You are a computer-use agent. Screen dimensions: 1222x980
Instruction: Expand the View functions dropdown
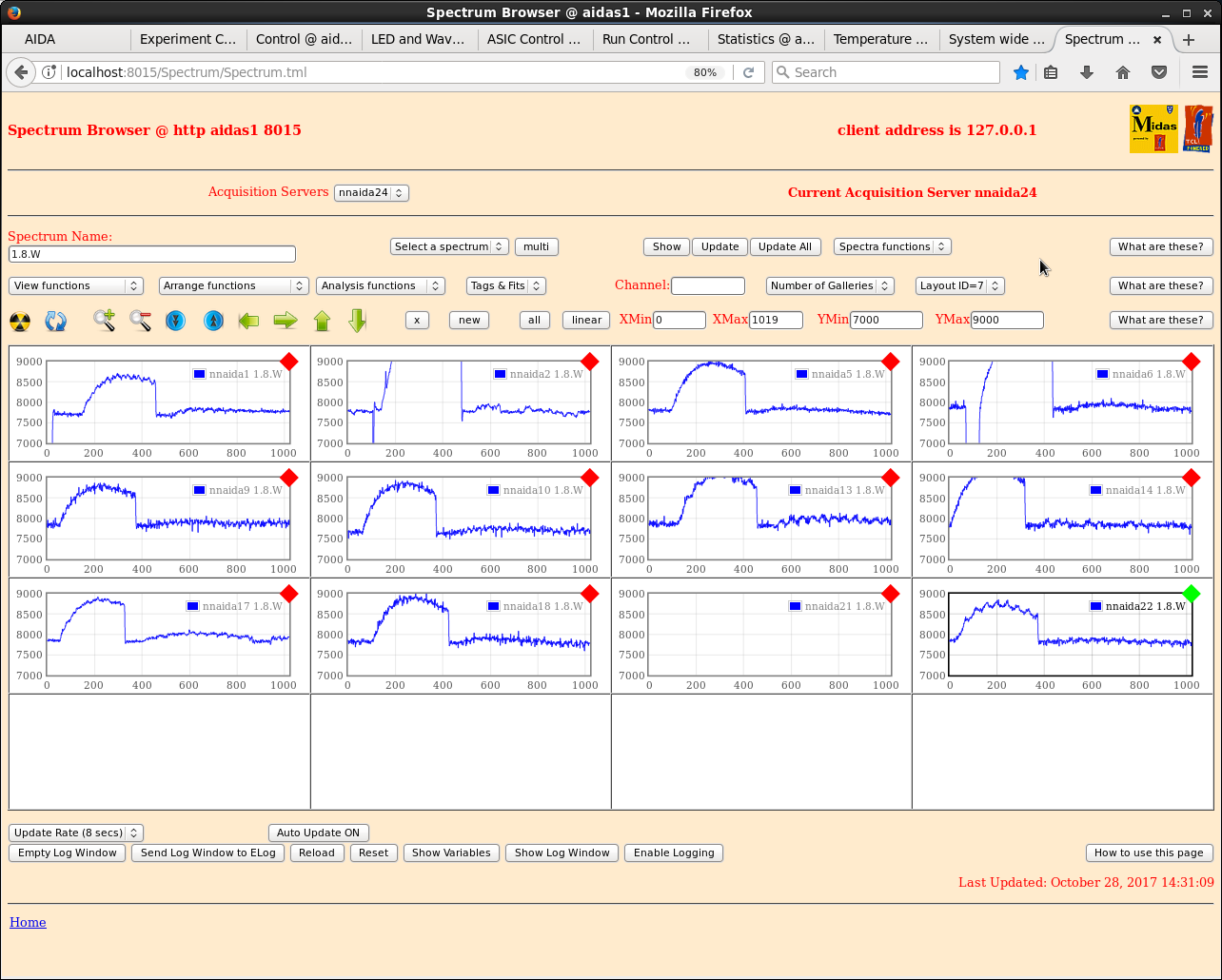(x=76, y=285)
